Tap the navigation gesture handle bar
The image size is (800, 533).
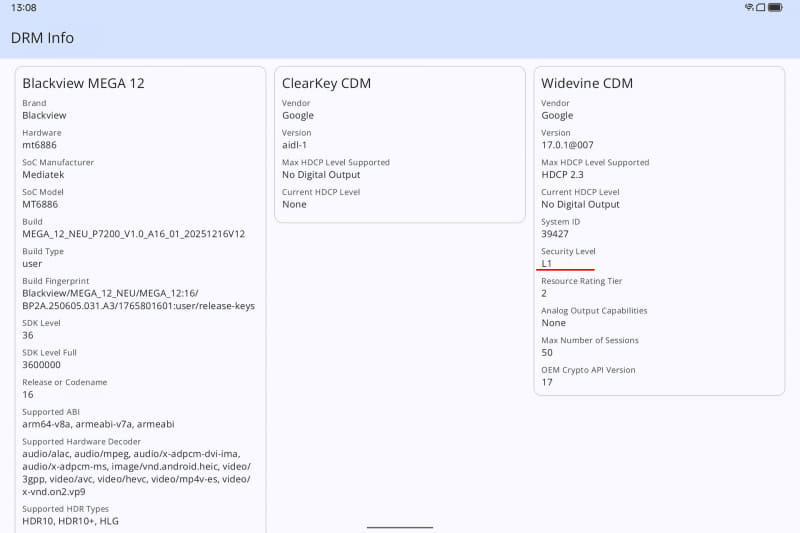400,527
